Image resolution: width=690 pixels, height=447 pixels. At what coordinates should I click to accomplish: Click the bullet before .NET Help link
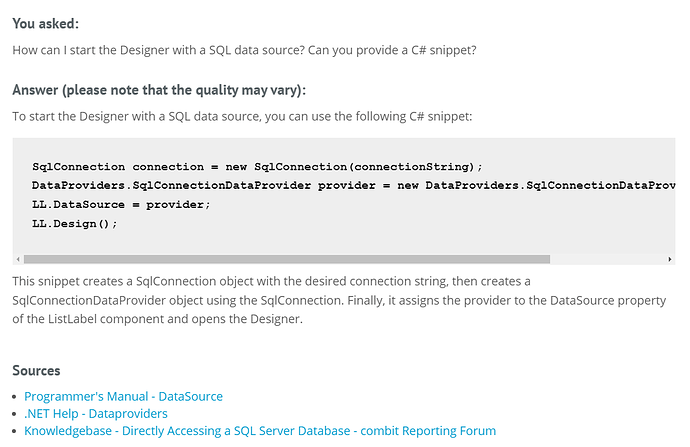coord(15,414)
